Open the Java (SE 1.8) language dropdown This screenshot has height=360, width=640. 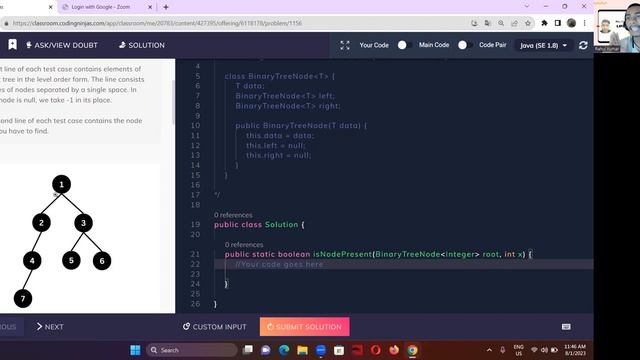click(543, 45)
